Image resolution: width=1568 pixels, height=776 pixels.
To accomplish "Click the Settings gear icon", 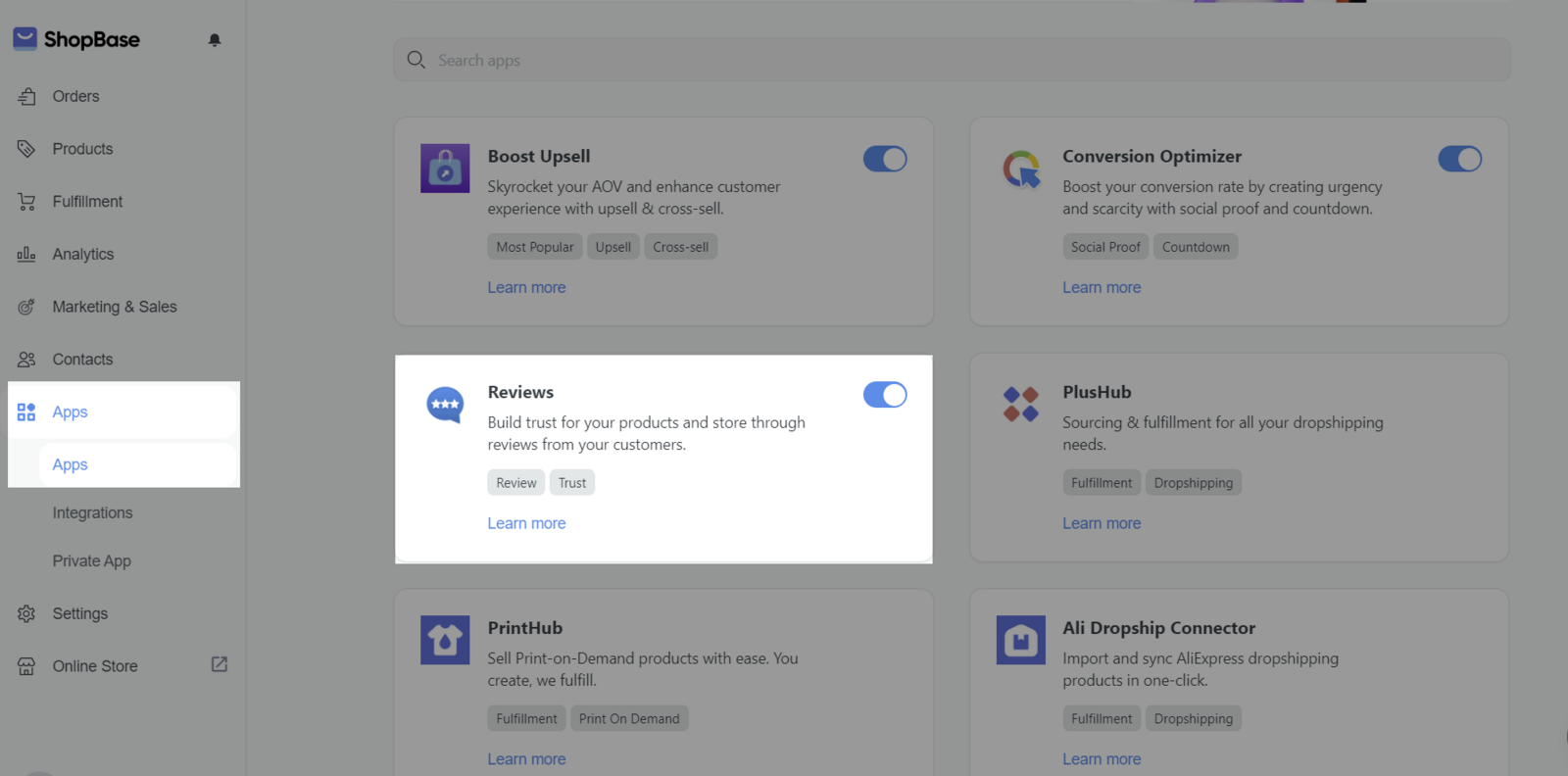I will coord(26,613).
